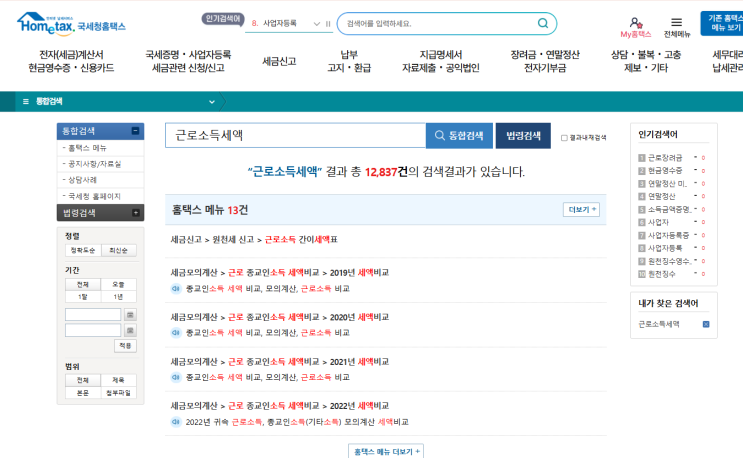The image size is (743, 458).
Task: Open the end date calendar picker
Action: tap(130, 330)
